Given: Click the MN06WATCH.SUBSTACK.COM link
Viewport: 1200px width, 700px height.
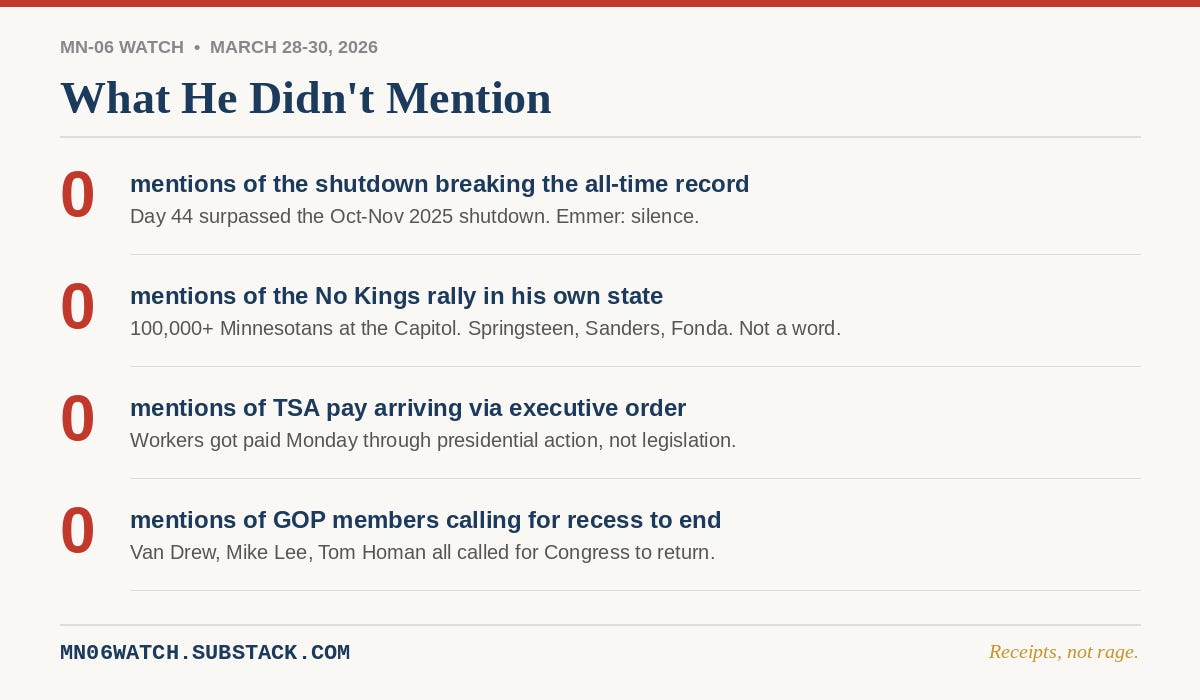Looking at the screenshot, I should [x=205, y=653].
